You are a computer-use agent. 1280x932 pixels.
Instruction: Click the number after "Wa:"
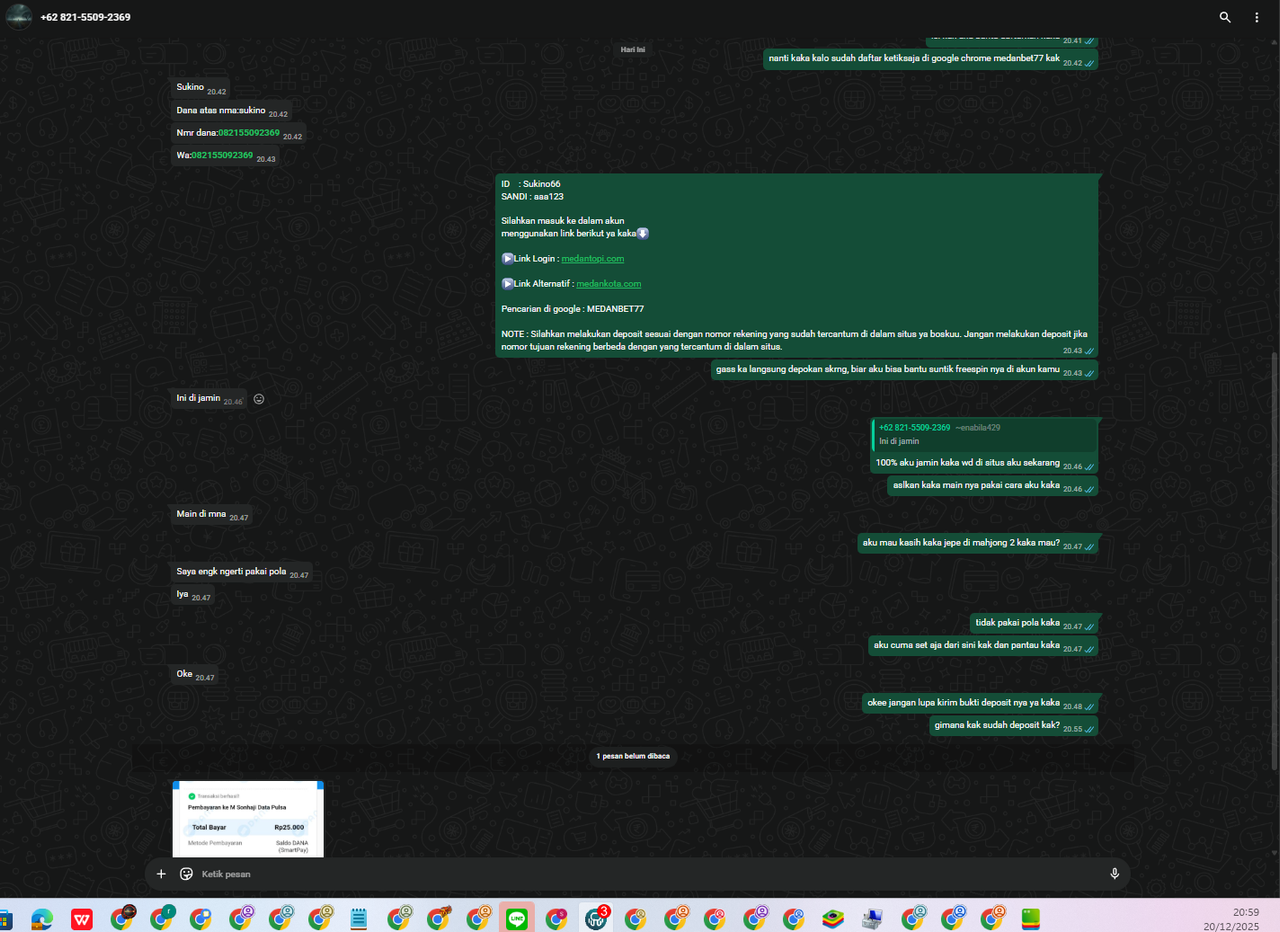coord(222,155)
